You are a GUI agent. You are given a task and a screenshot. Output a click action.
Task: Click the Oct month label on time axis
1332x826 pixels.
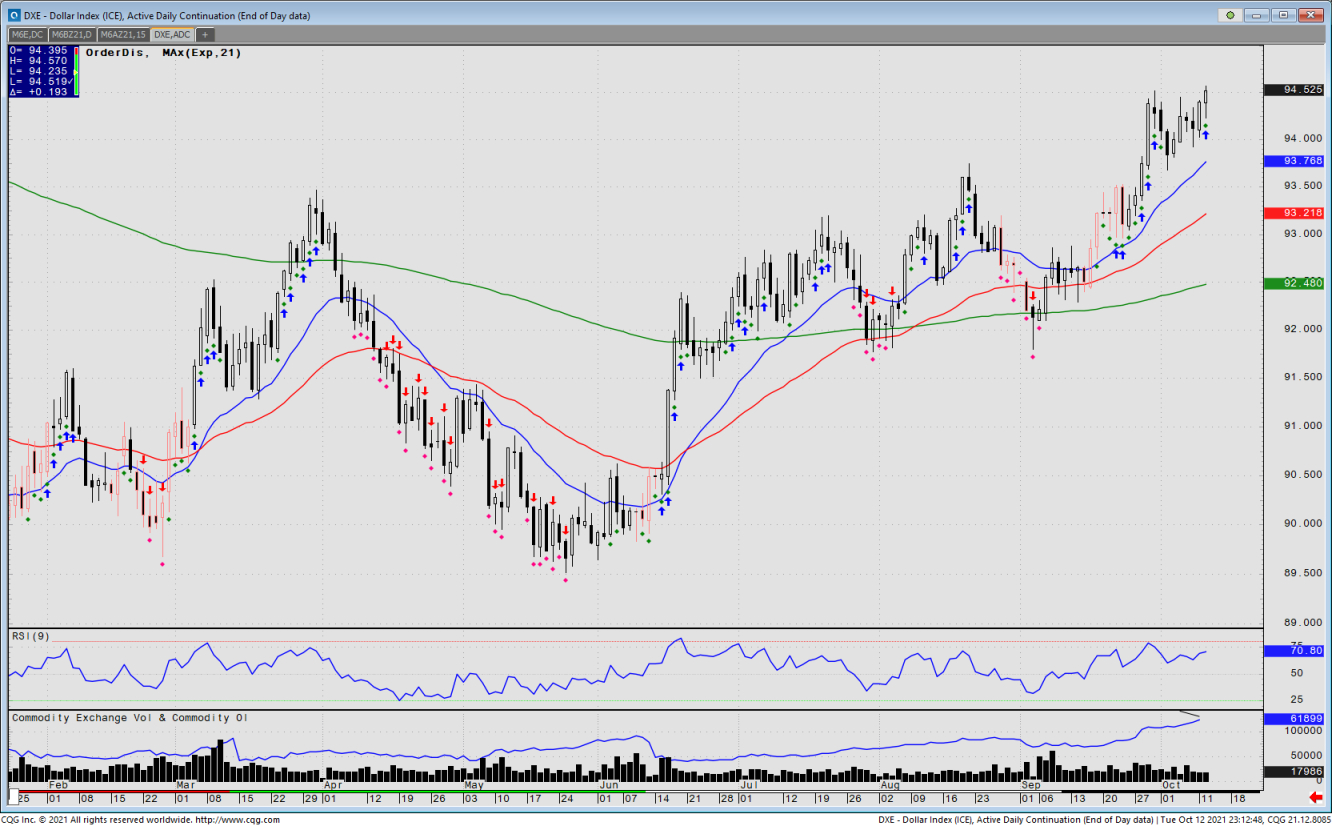pyautogui.click(x=1171, y=786)
